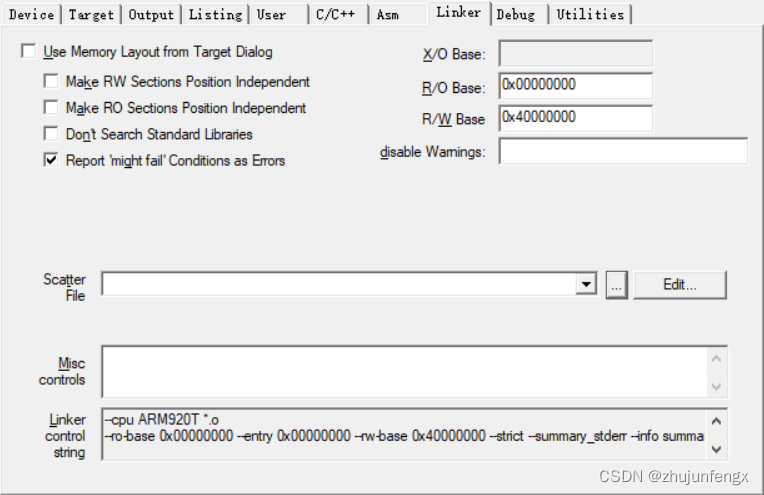764x495 pixels.
Task: Click the X/O Base field
Action: click(575, 54)
